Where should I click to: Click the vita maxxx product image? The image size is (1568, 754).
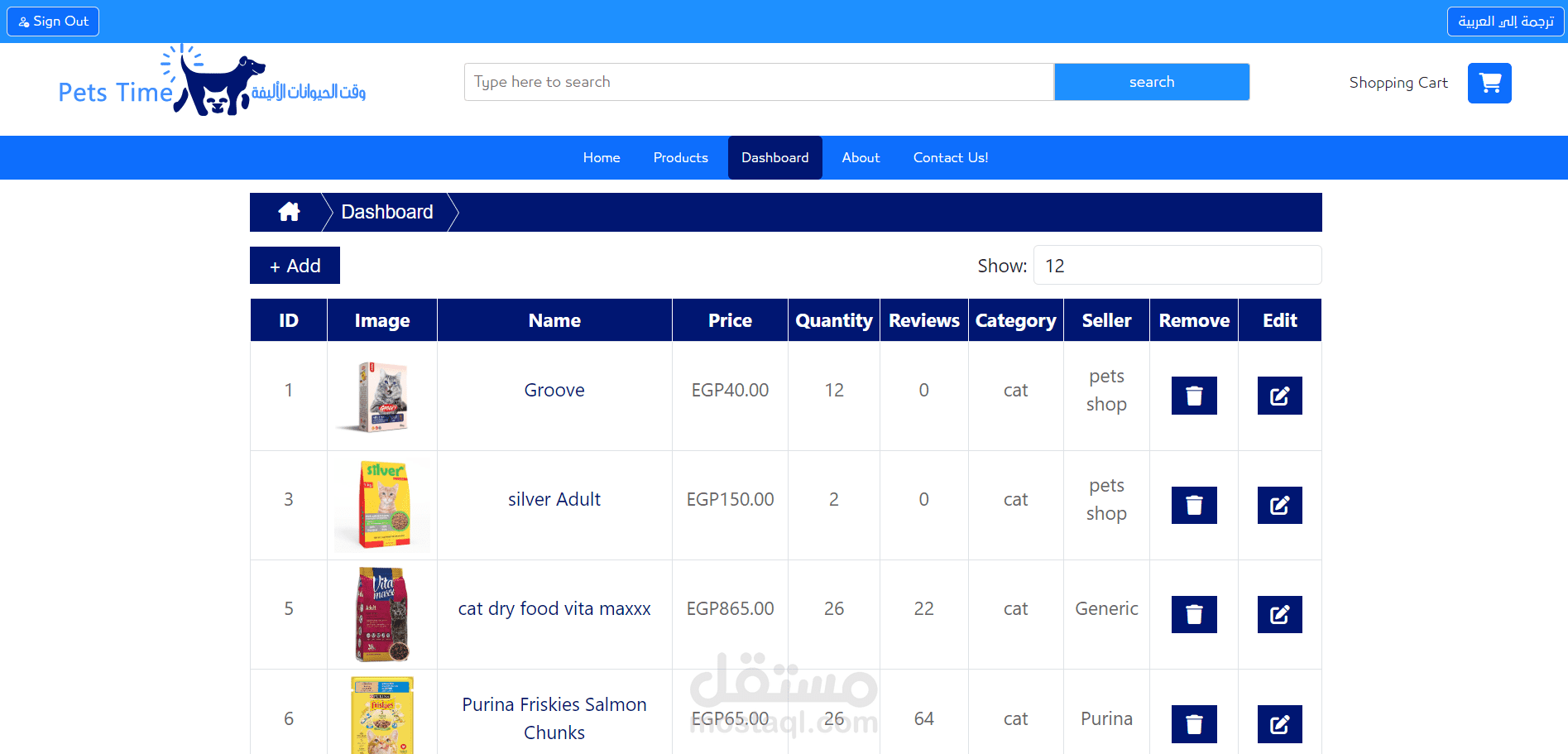pos(382,614)
